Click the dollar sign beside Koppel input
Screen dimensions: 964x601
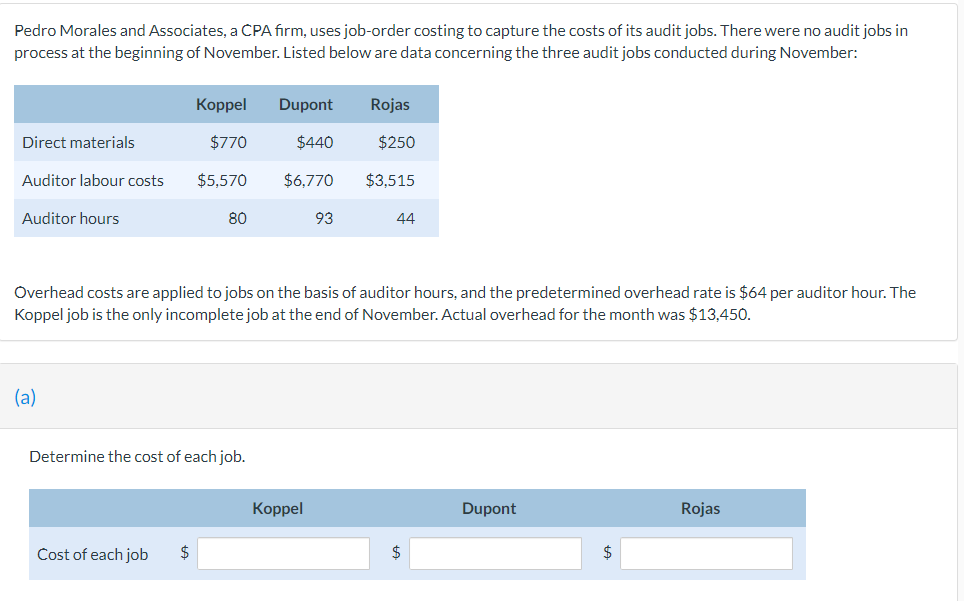(x=183, y=553)
